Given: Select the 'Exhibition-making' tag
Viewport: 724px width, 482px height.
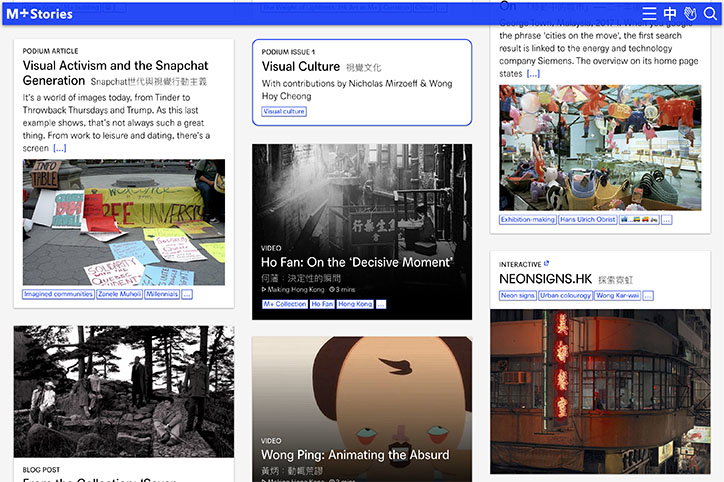Looking at the screenshot, I should [528, 220].
